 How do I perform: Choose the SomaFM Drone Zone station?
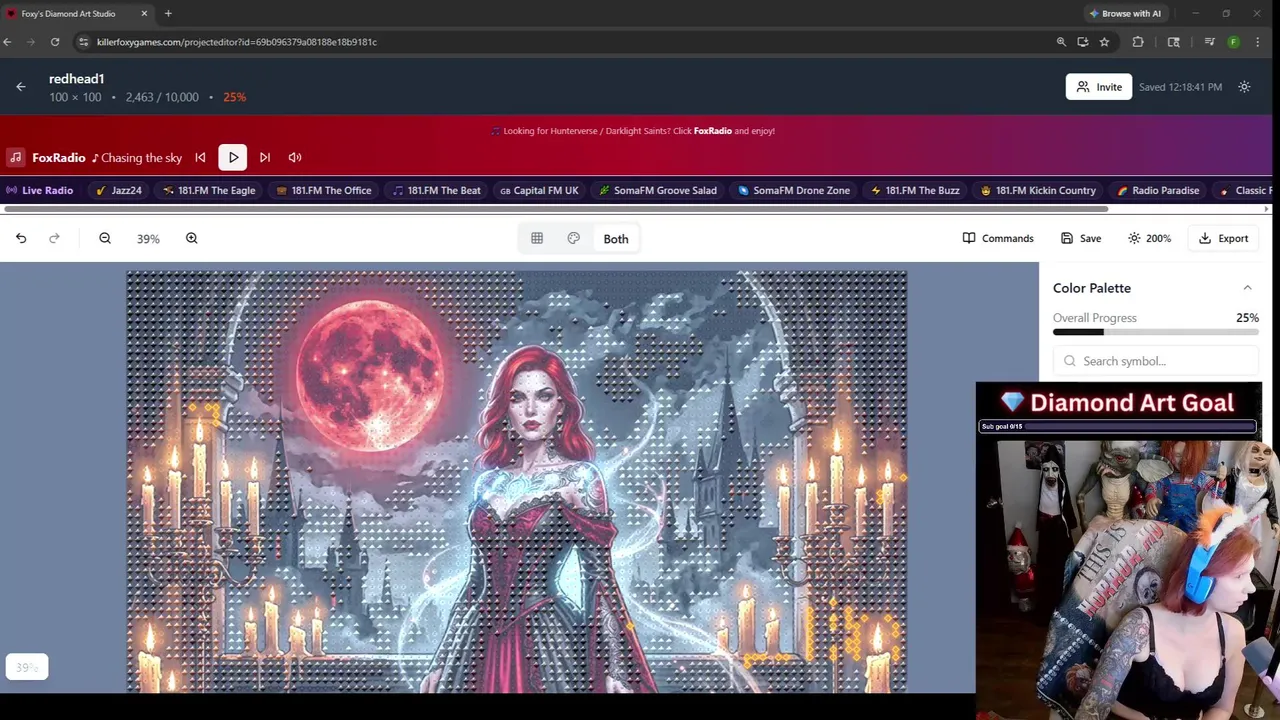click(x=794, y=190)
